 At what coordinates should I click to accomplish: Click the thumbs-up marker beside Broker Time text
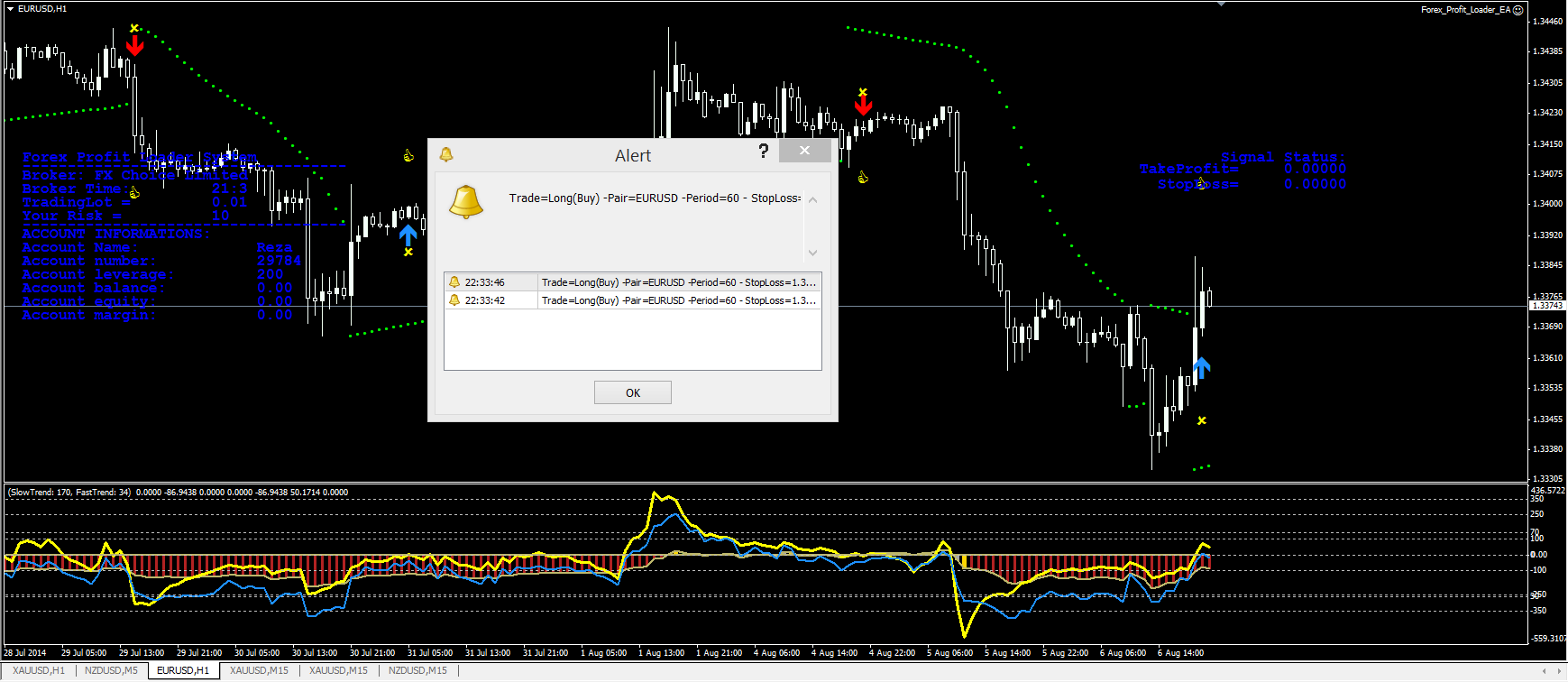[x=134, y=193]
